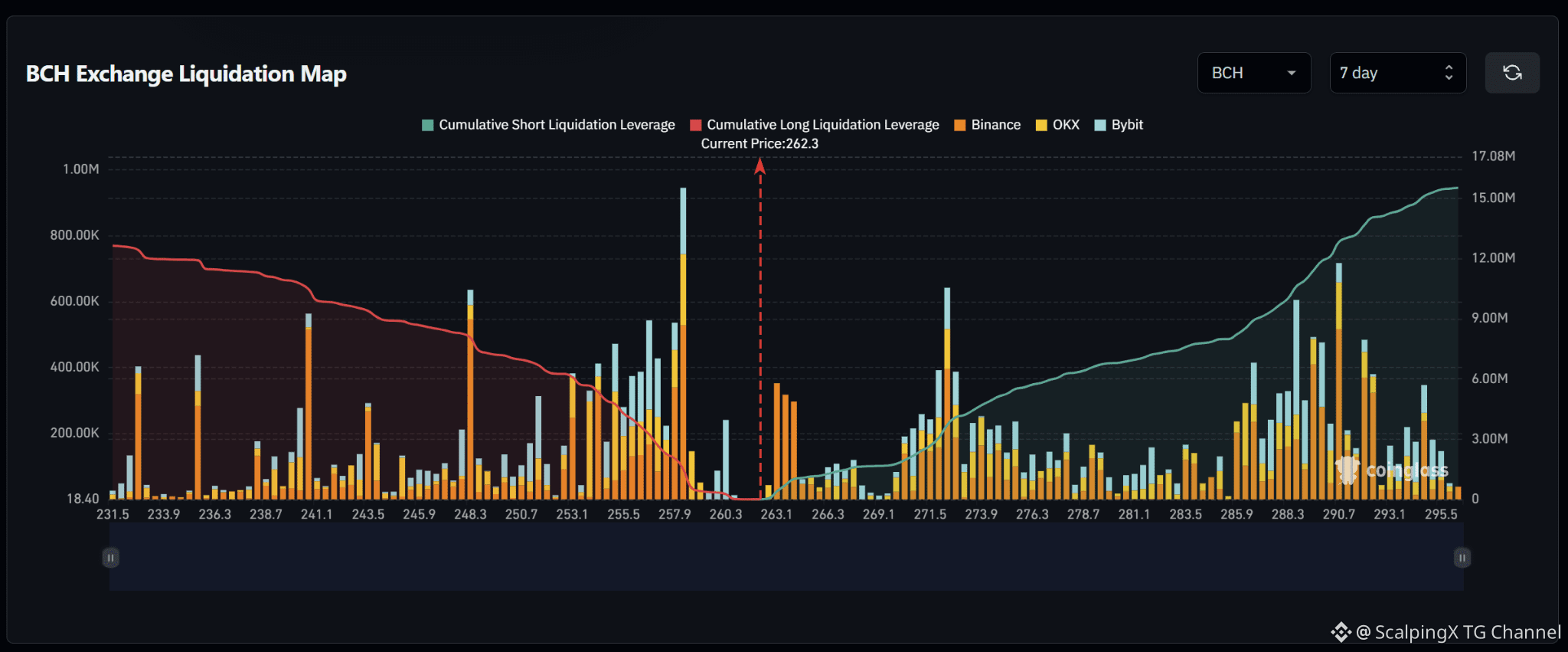
Task: Click the "Current Price:262.3" label
Action: [759, 144]
